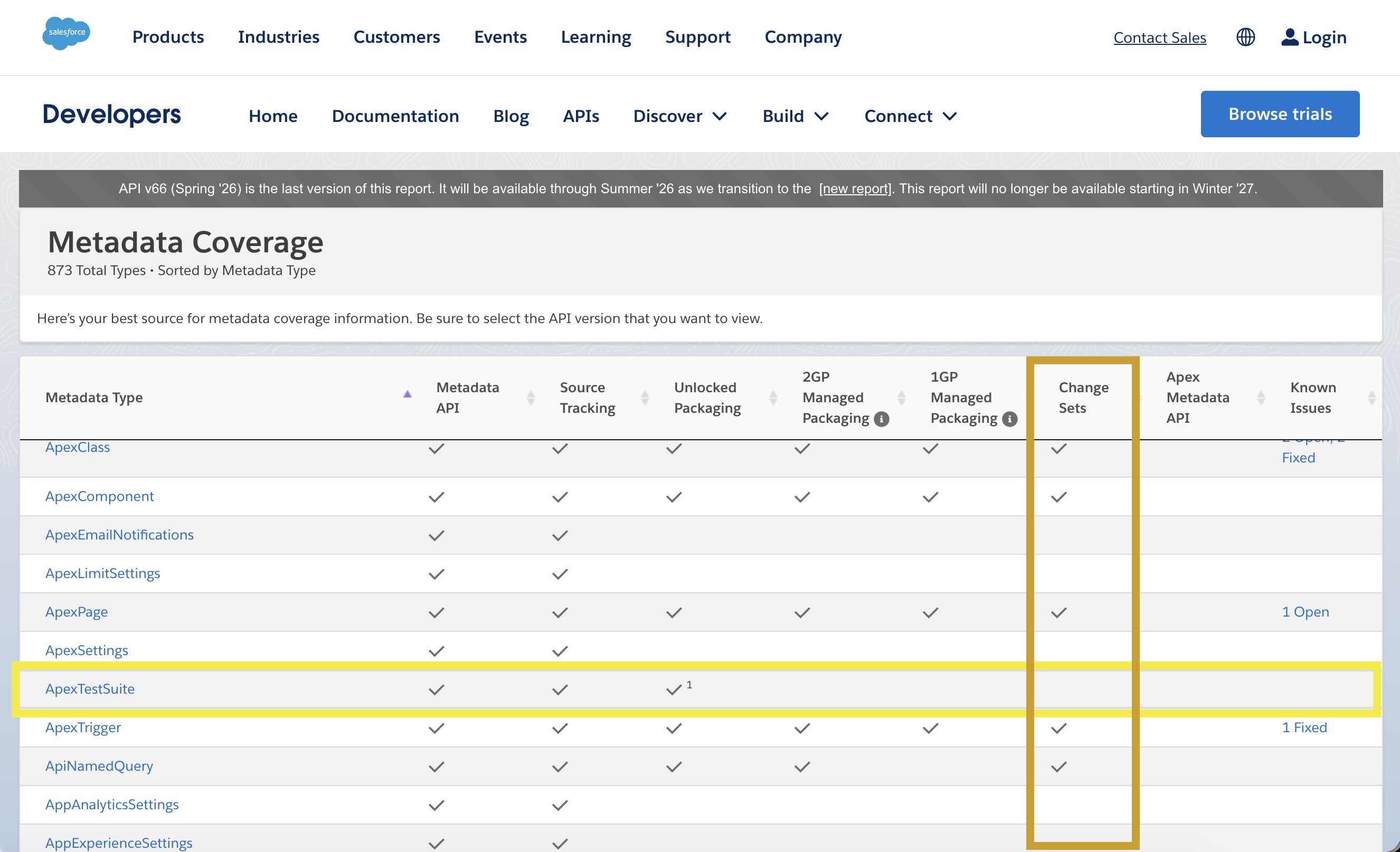Viewport: 1400px width, 852px height.
Task: Click info icon beside 2GP Managed Packaging
Action: tap(881, 419)
